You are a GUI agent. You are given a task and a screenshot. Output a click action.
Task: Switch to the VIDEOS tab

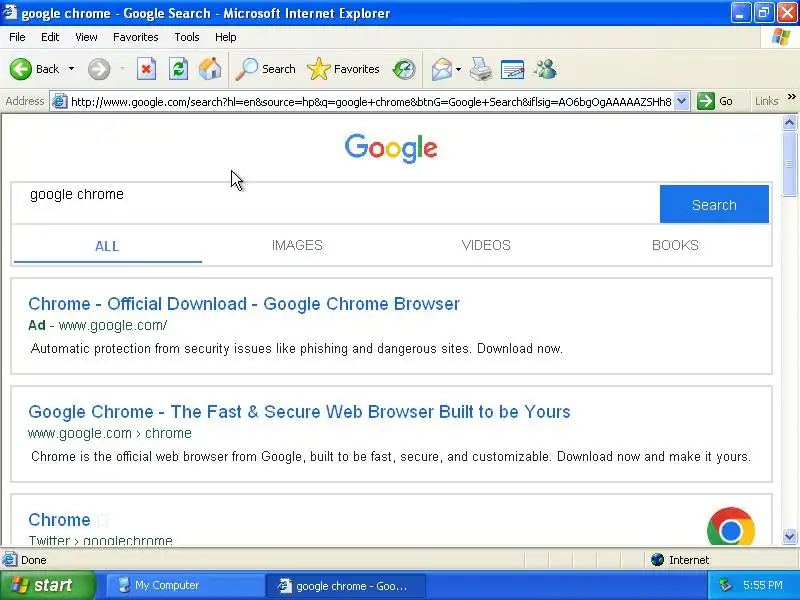point(486,245)
